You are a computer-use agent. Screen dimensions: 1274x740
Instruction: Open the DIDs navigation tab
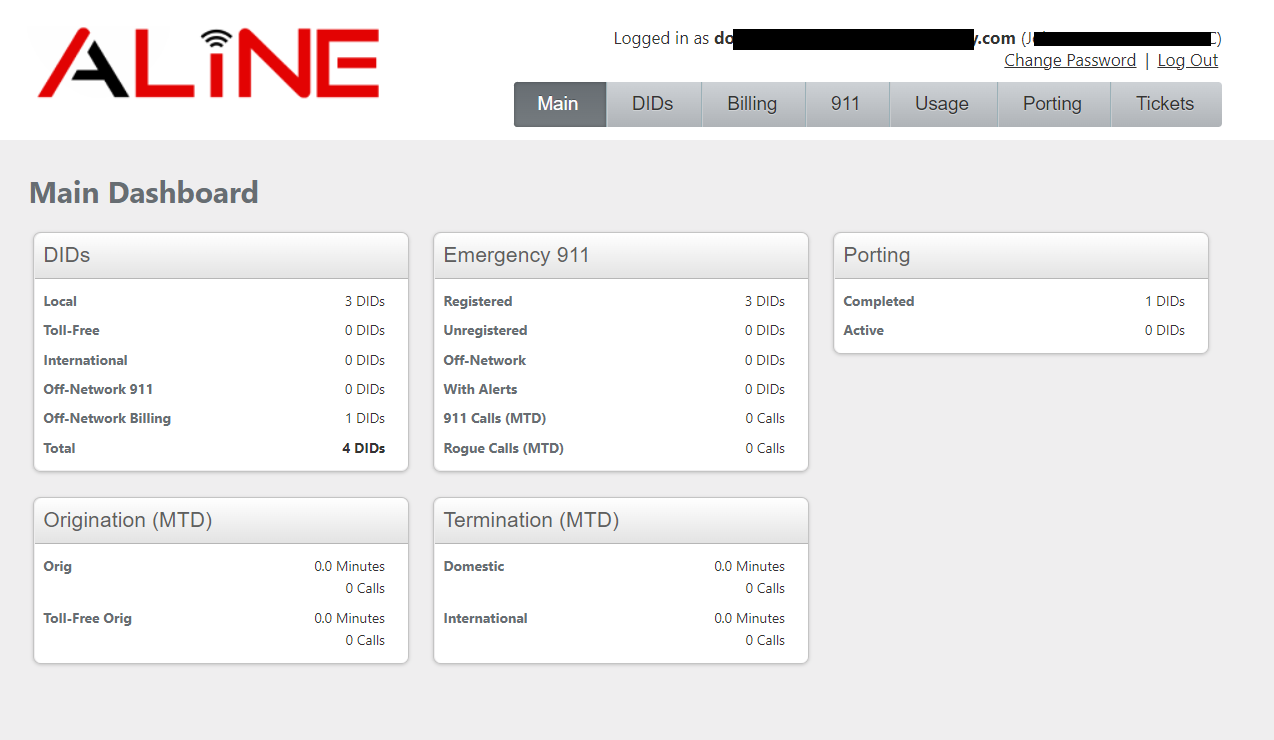(653, 103)
